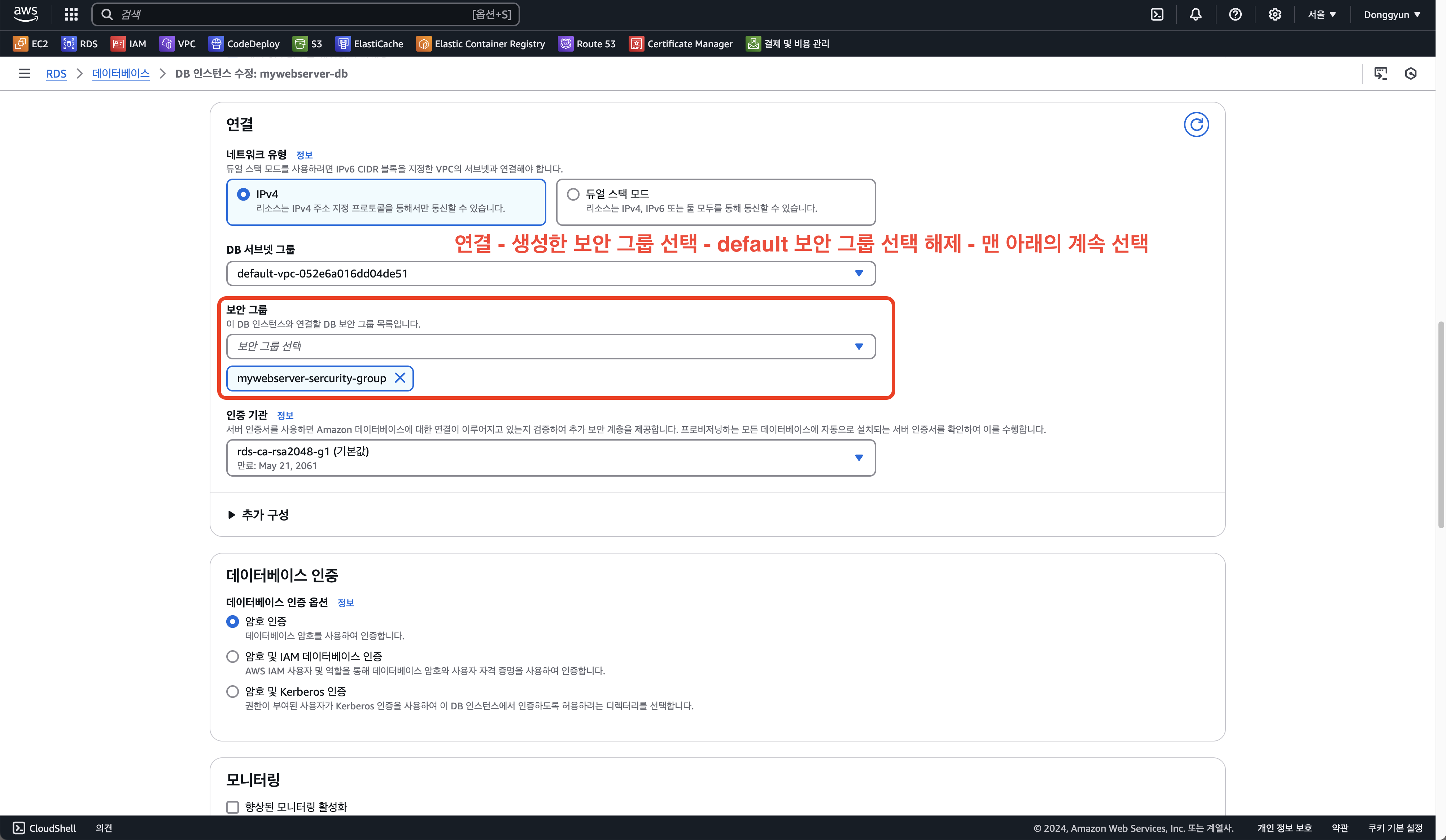The height and width of the screenshot is (840, 1446).
Task: Select 암호 및 IAM 데이터베이스 인증
Action: tap(232, 656)
